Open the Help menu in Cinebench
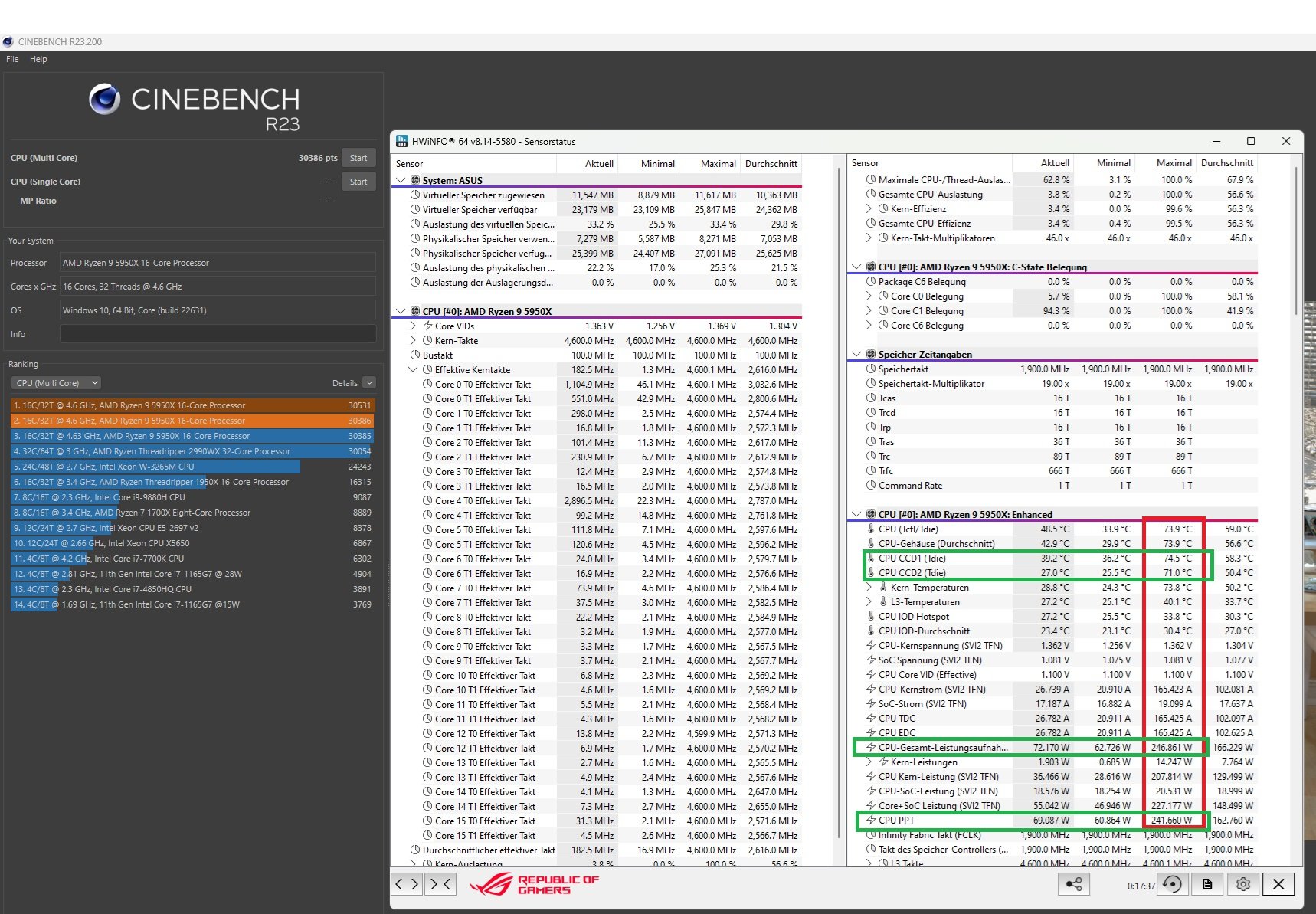The image size is (1316, 914). (38, 59)
